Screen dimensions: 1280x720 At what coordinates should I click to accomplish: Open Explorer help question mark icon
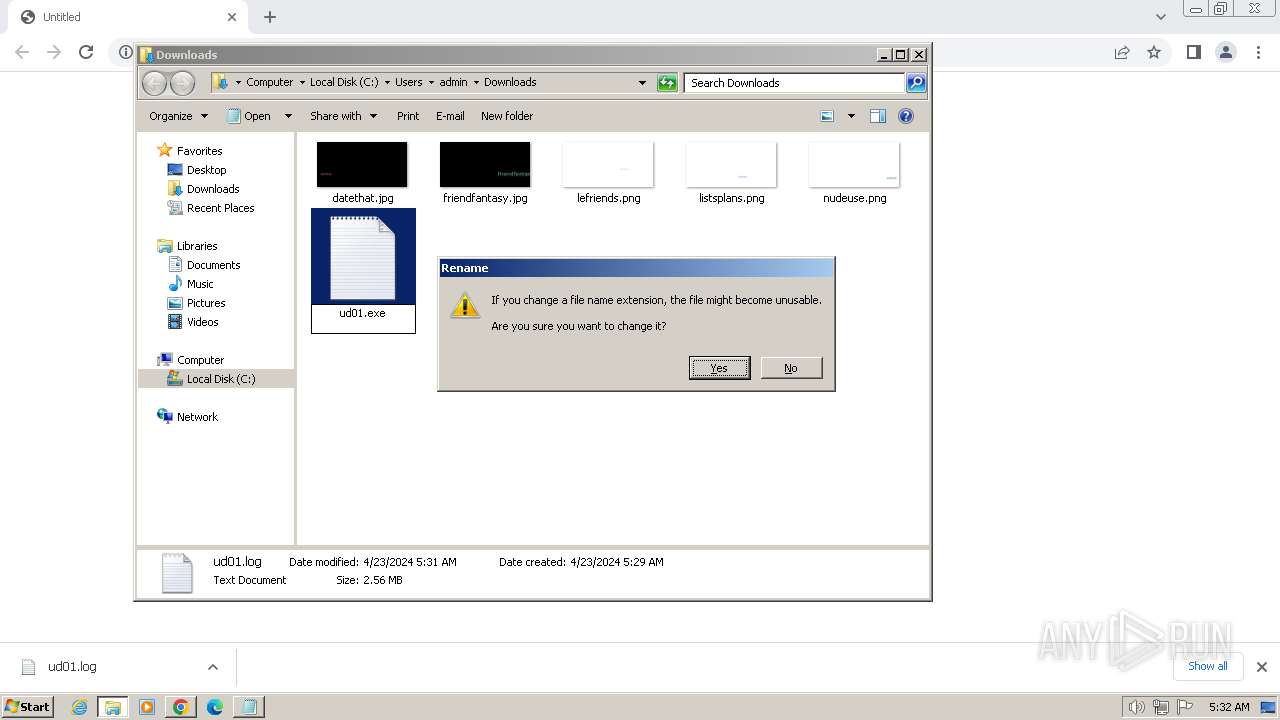click(906, 116)
